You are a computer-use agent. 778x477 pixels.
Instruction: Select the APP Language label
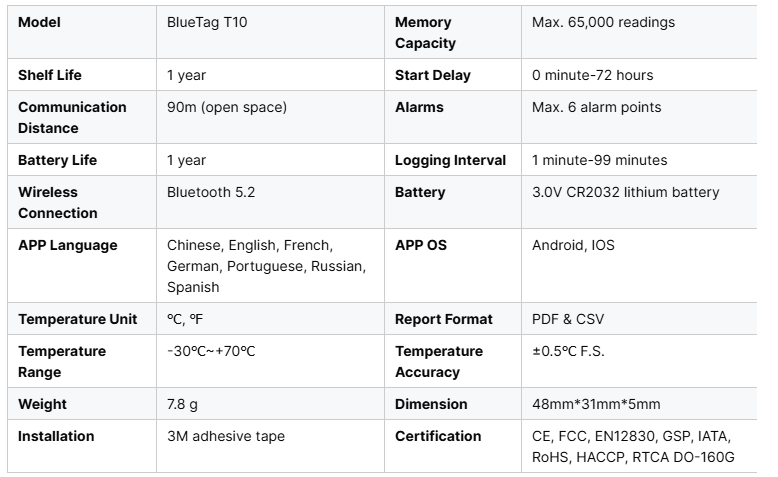coord(67,245)
